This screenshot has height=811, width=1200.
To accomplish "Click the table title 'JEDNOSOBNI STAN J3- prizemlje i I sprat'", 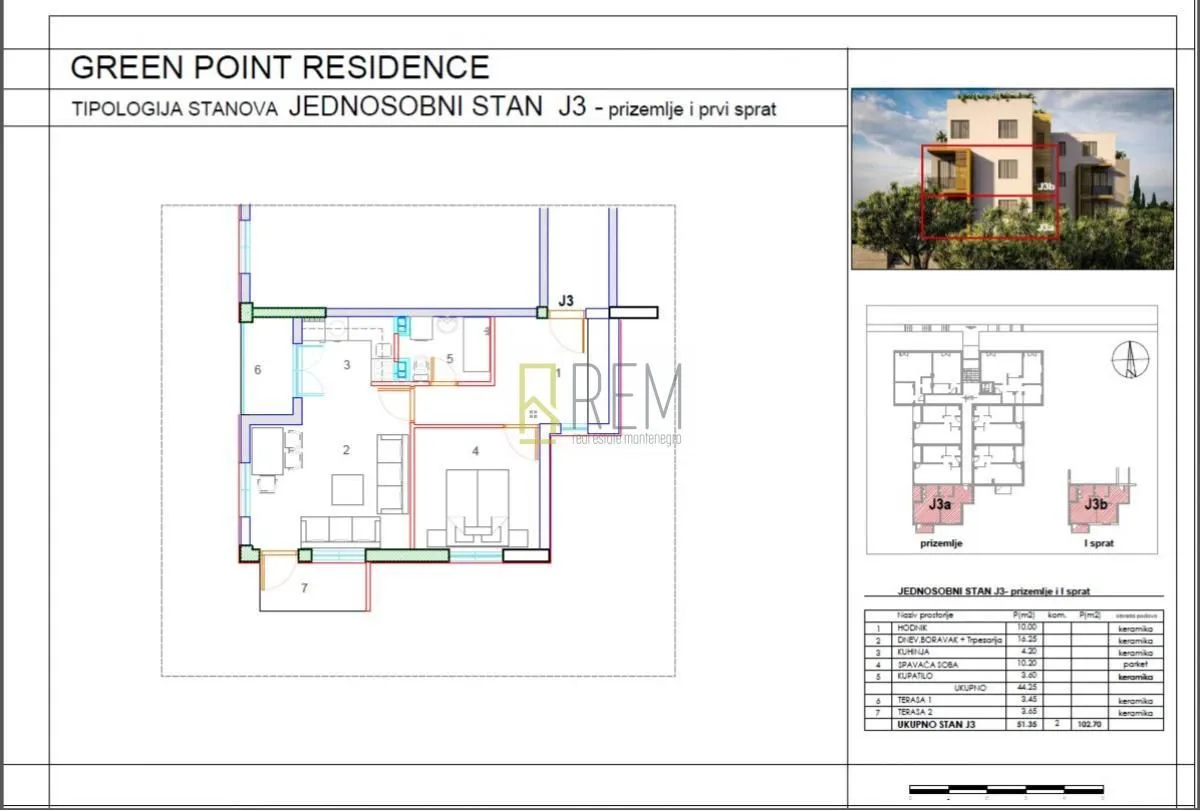I will click(994, 592).
